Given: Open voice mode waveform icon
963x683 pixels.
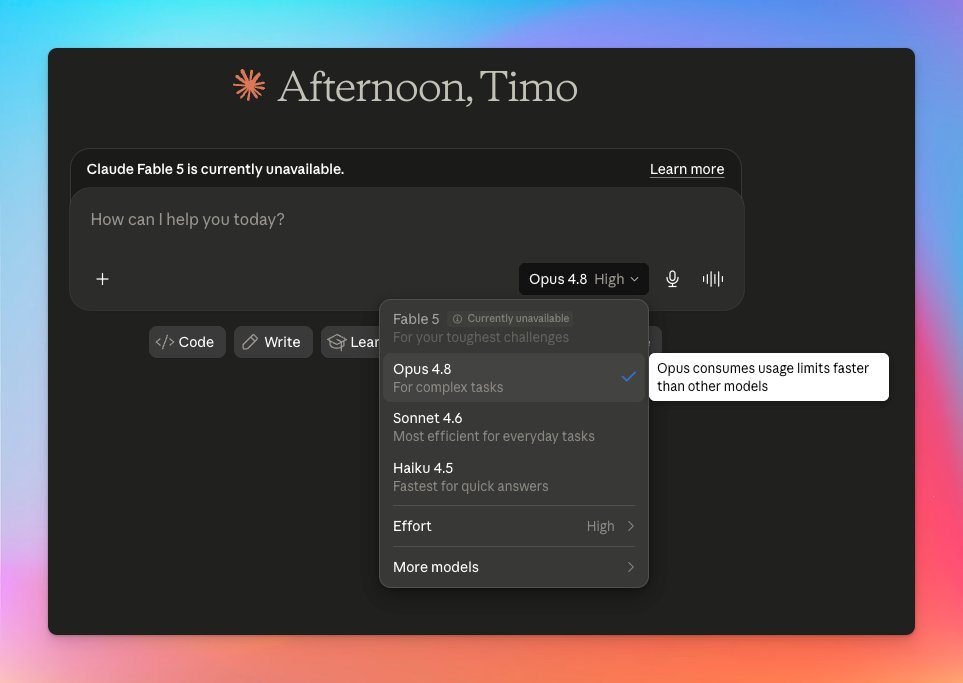Looking at the screenshot, I should click(713, 279).
